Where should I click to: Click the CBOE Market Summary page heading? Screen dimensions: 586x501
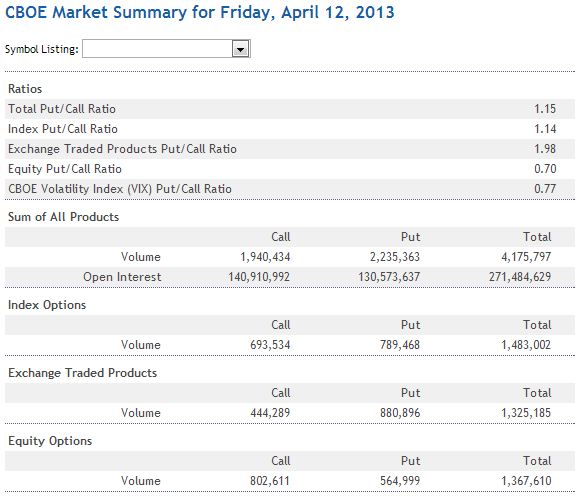[x=200, y=12]
